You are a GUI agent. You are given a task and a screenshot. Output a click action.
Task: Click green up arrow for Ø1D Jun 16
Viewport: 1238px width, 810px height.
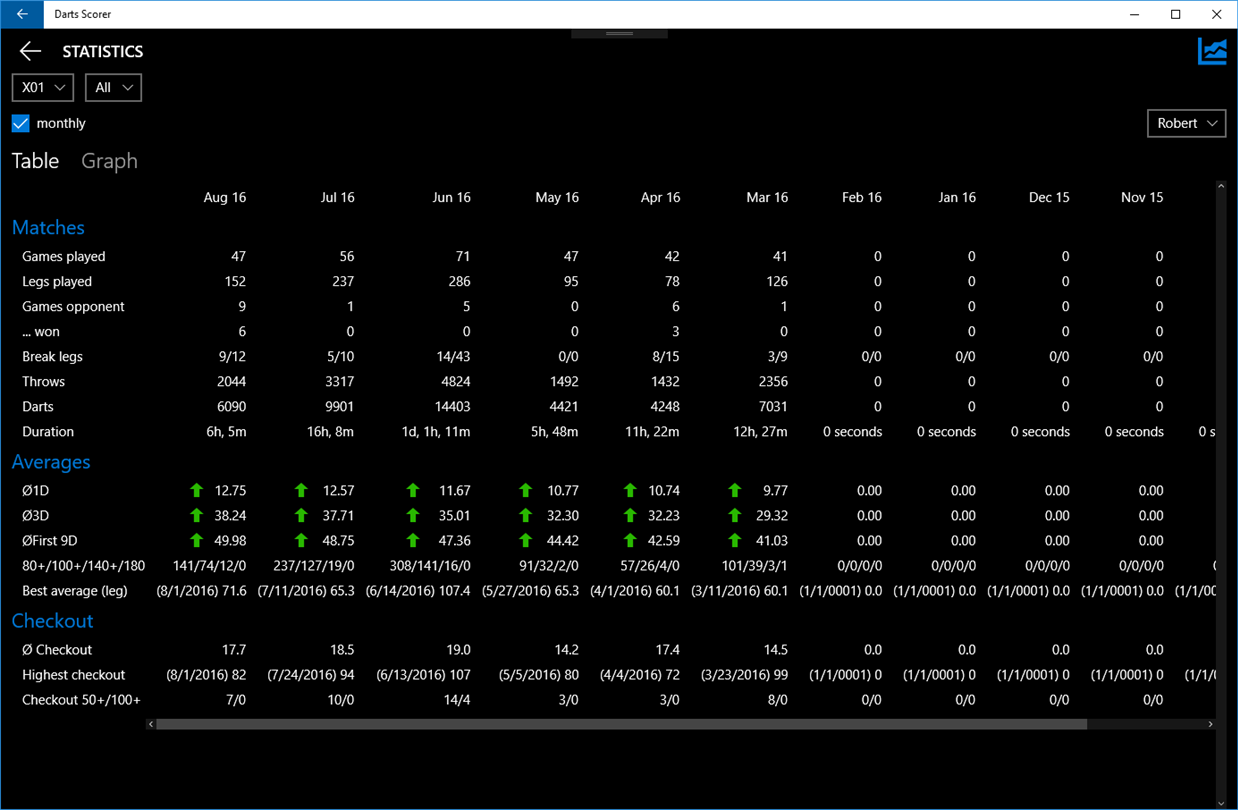coord(413,490)
